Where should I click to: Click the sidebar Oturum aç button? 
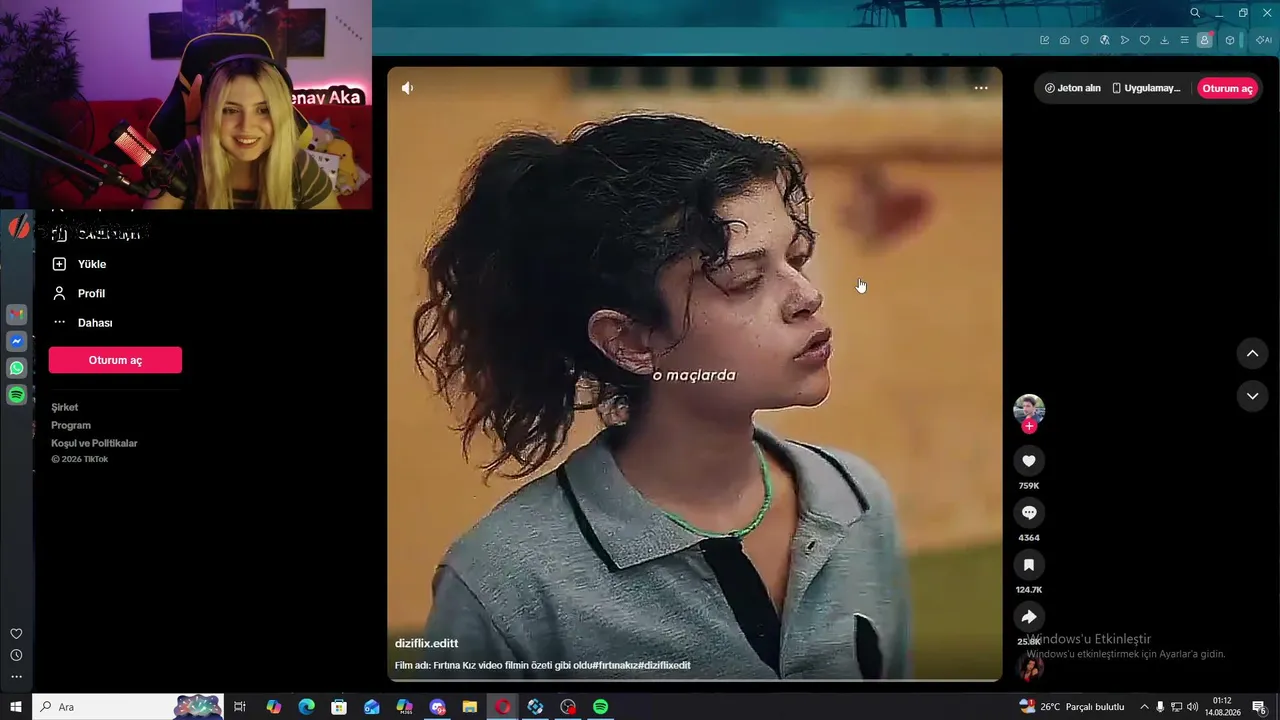(115, 360)
